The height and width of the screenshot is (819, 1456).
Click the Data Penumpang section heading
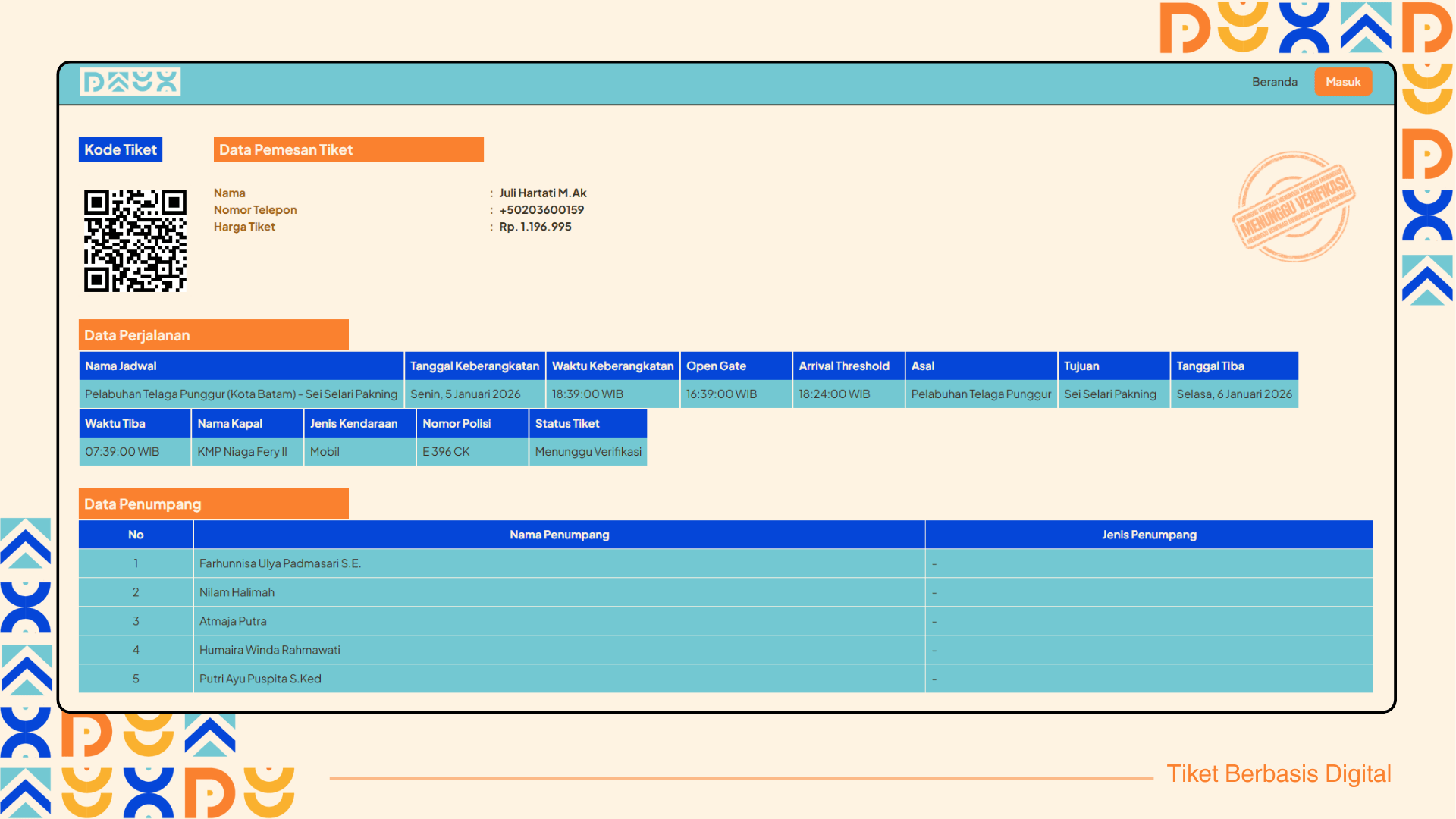point(214,504)
